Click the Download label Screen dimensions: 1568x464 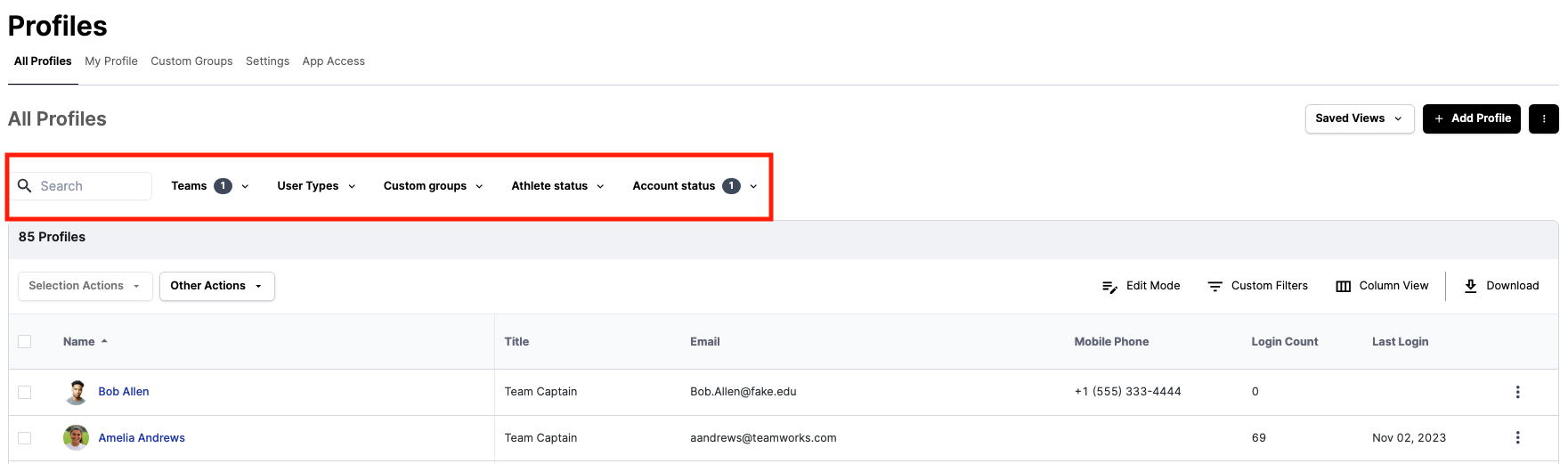1512,286
